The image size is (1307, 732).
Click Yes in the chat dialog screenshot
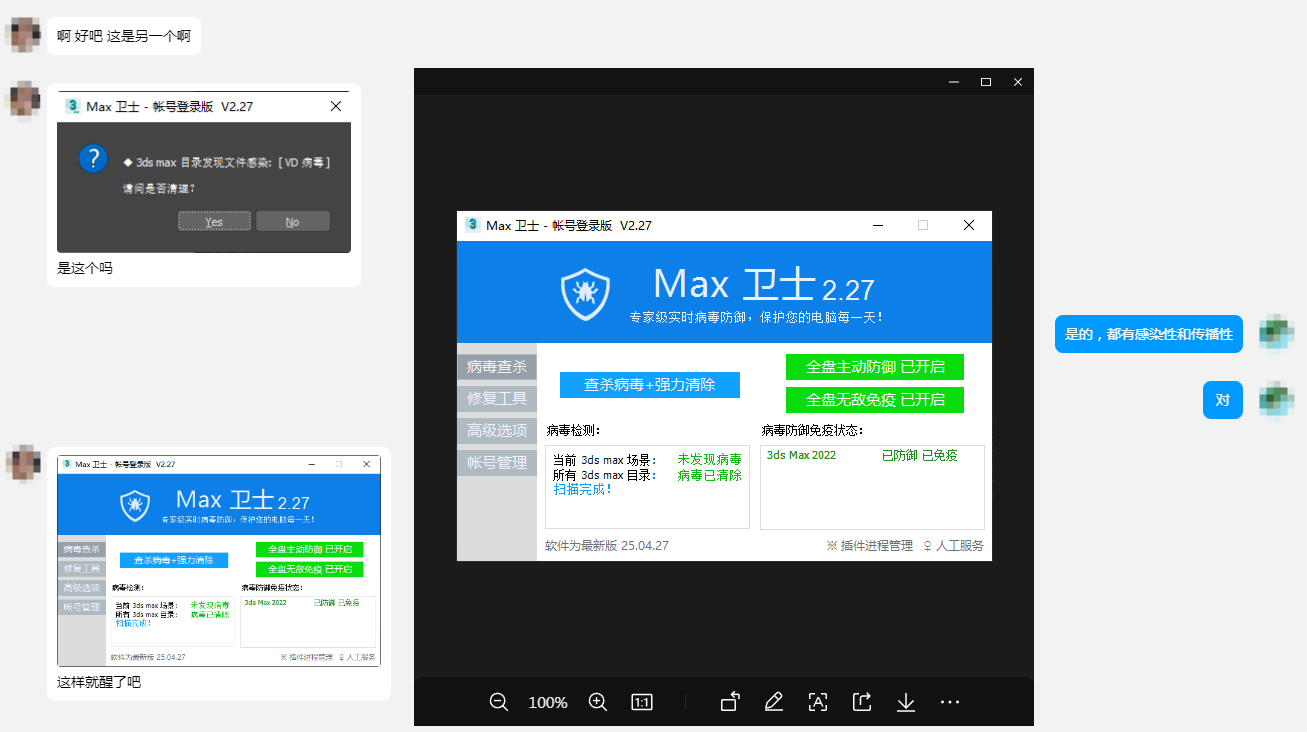(x=214, y=222)
